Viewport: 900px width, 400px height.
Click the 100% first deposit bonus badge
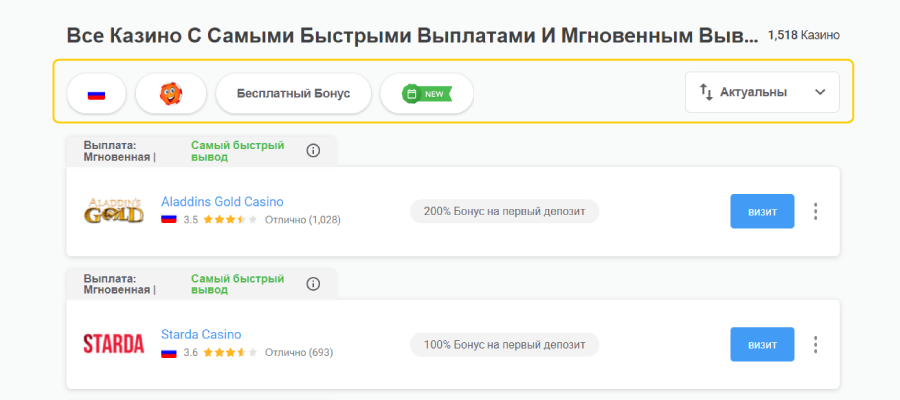click(504, 344)
